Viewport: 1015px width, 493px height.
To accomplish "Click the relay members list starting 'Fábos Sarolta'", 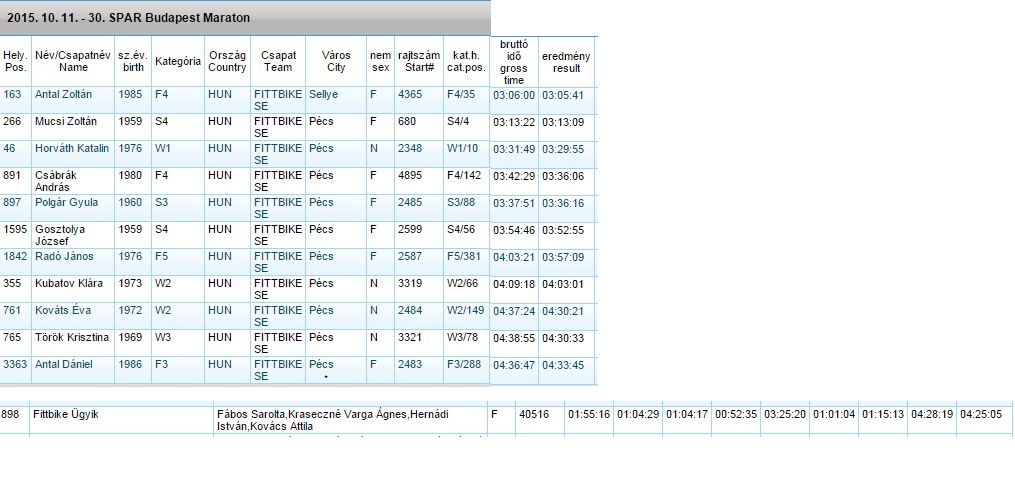I will 333,421.
